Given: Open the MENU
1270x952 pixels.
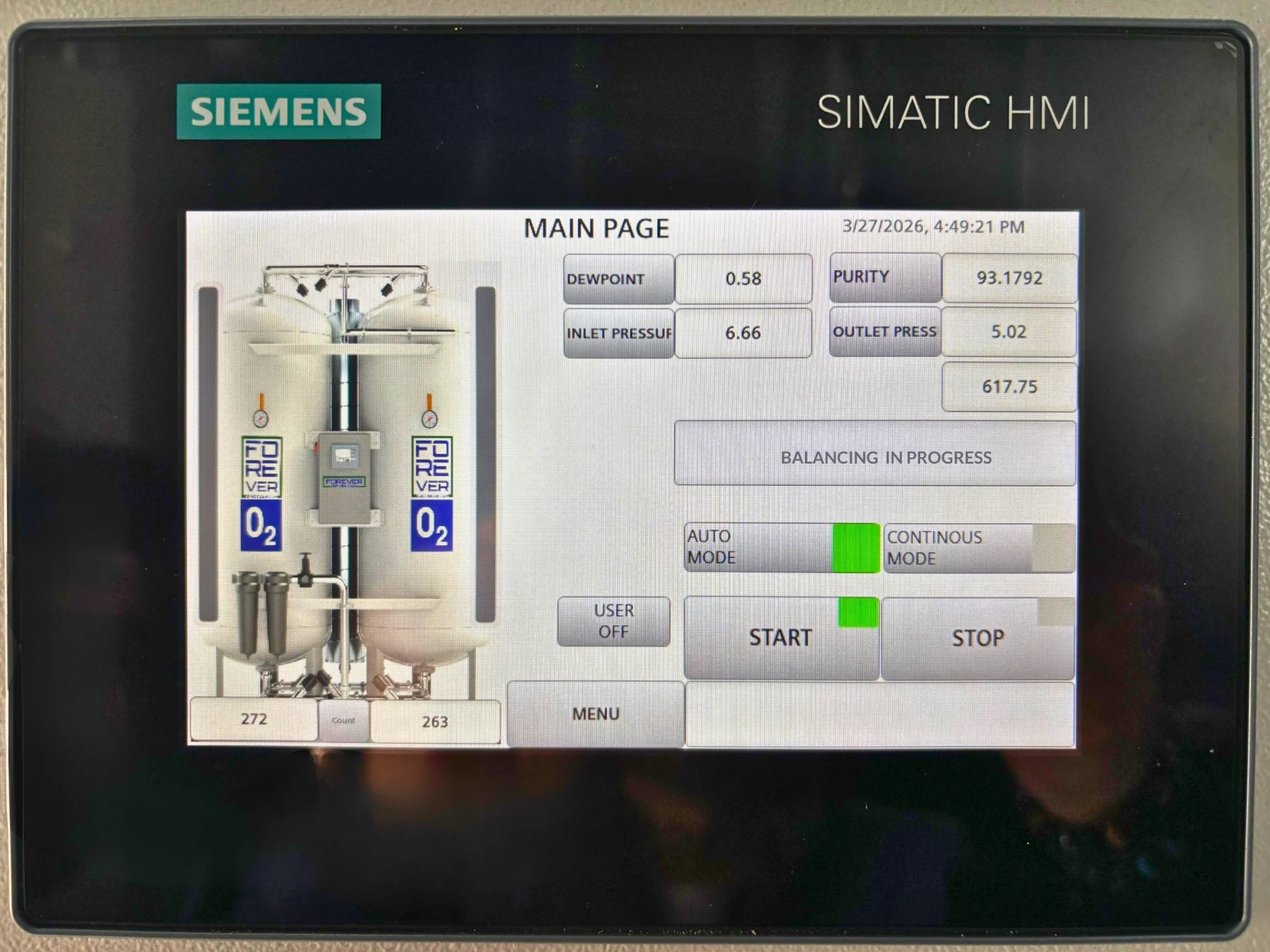Looking at the screenshot, I should click(x=595, y=714).
